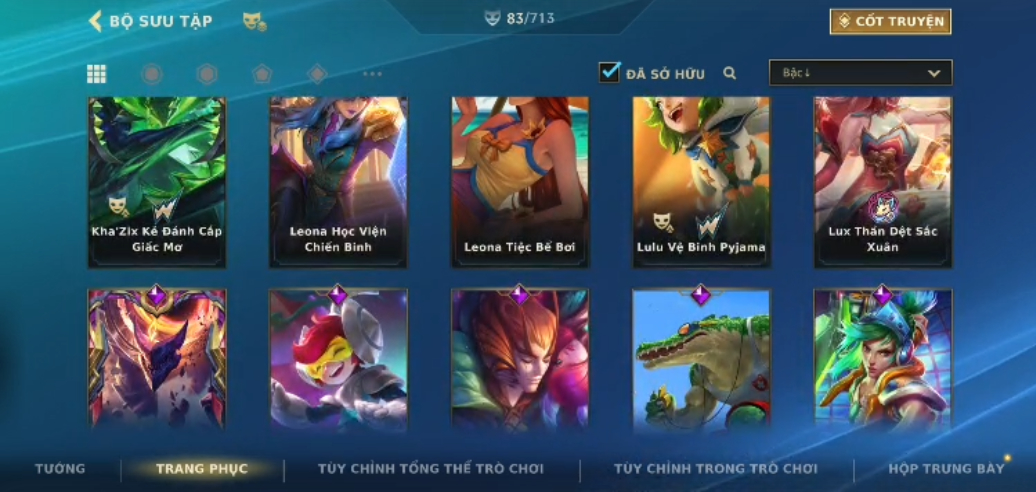Switch to the Tướng tab
1036x492 pixels.
tap(60, 469)
